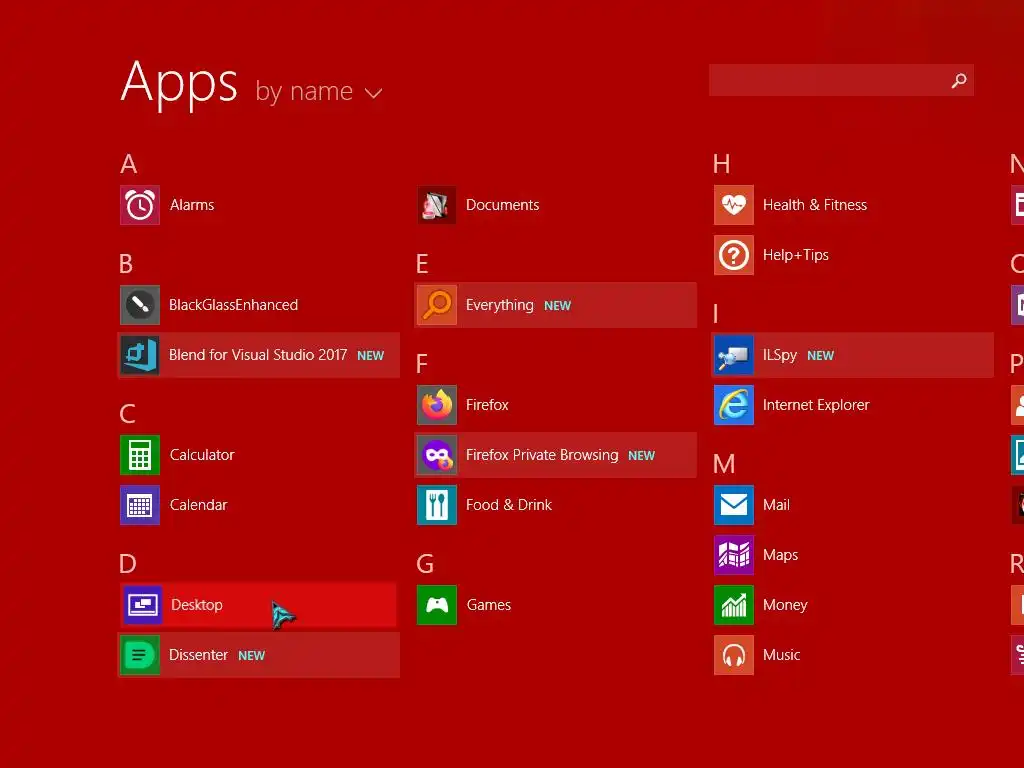Click the 'Maps' label
The height and width of the screenshot is (768, 1024).
(x=780, y=555)
